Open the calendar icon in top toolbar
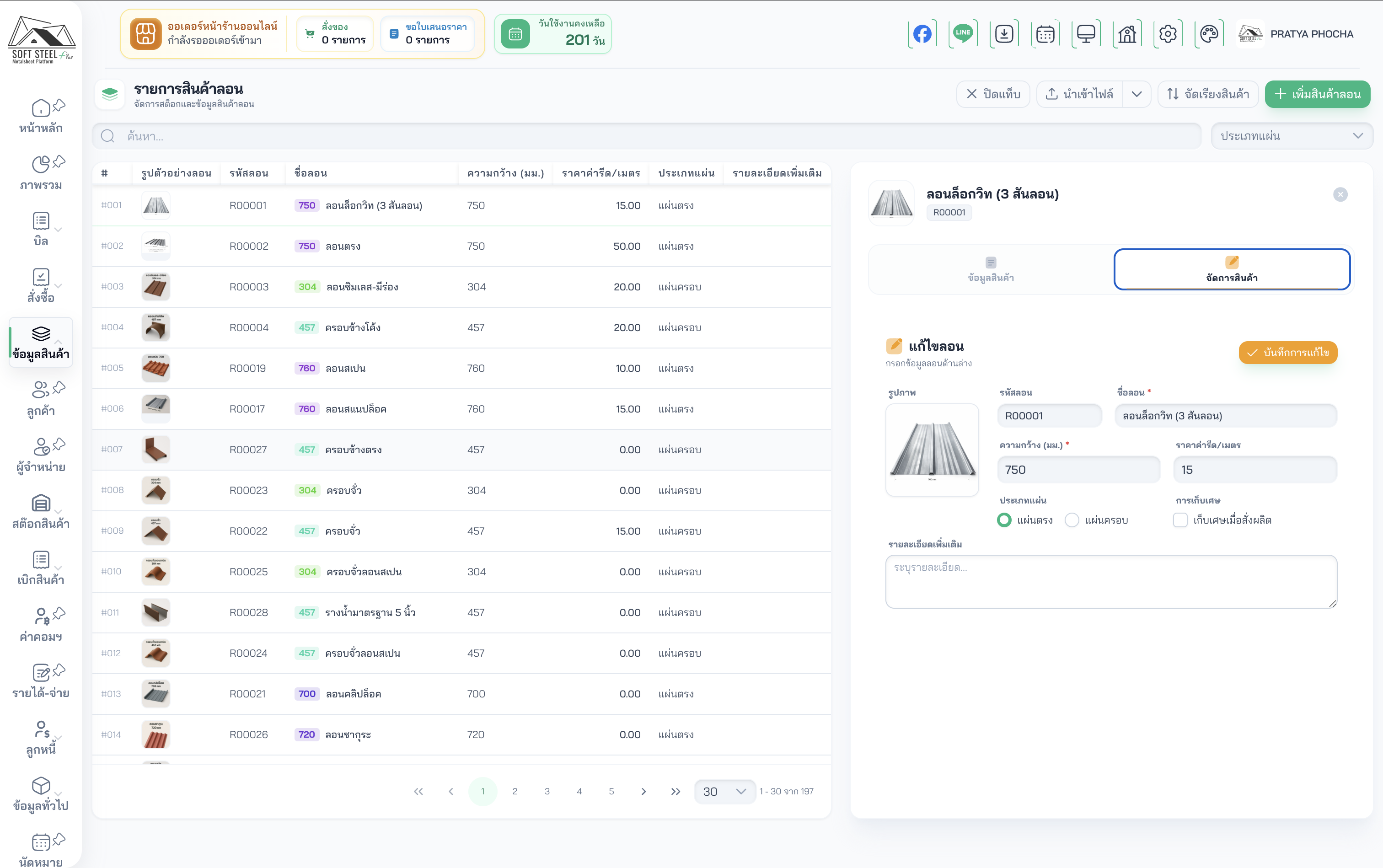Screen dimensions: 1383x868 [x=1045, y=34]
